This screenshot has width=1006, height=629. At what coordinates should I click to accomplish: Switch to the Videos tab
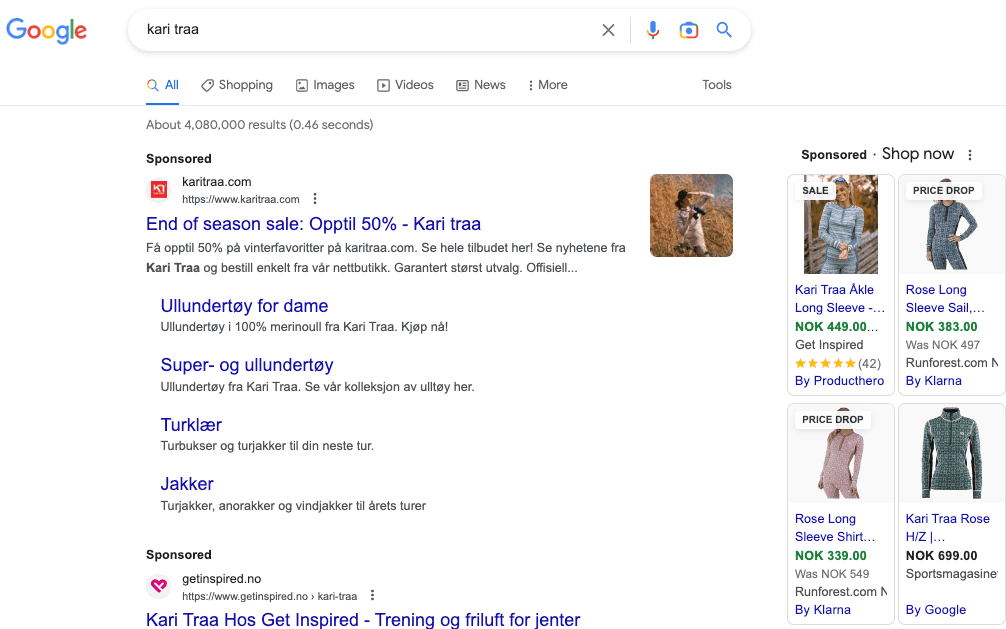coord(405,85)
